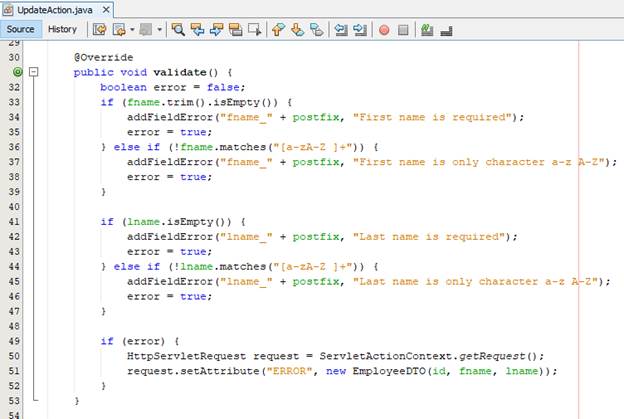Click "Last name is only character a-z A-Z" string
This screenshot has width=624, height=419.
click(x=475, y=281)
